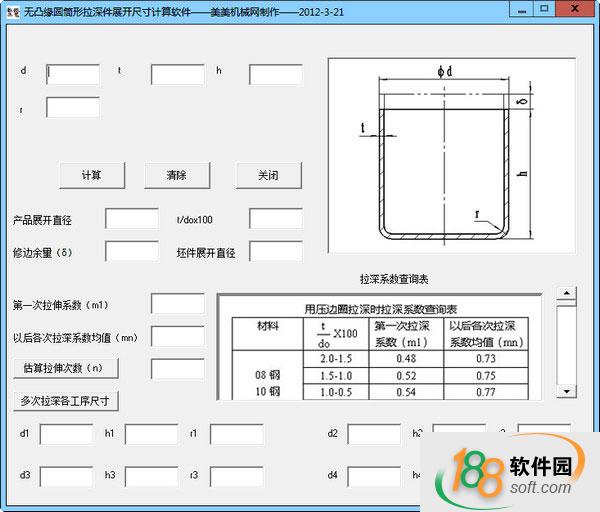Click the 清除 clear button
The image size is (600, 512).
click(177, 175)
